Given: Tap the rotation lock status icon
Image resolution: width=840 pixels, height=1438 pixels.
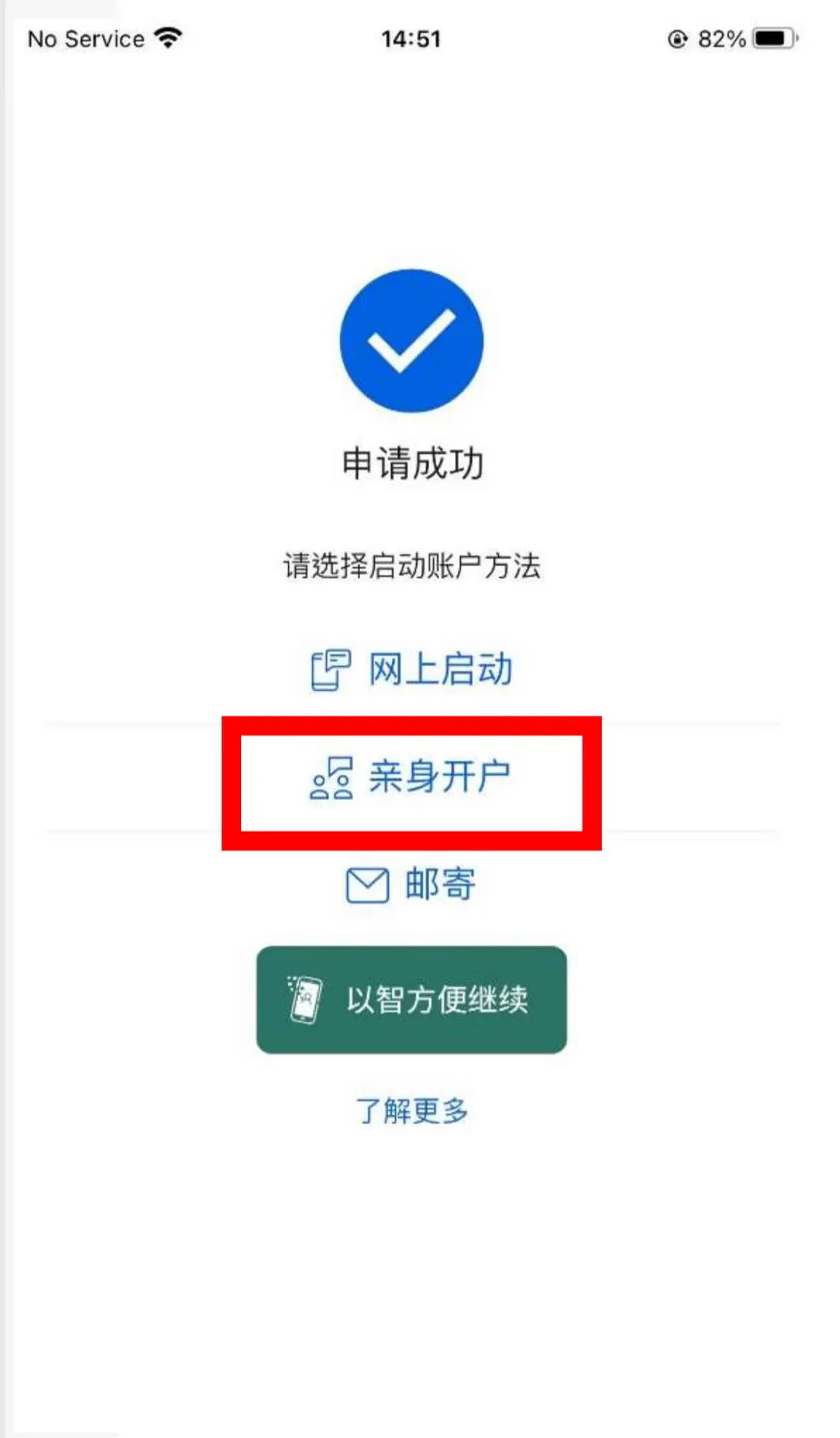Looking at the screenshot, I should click(x=677, y=39).
